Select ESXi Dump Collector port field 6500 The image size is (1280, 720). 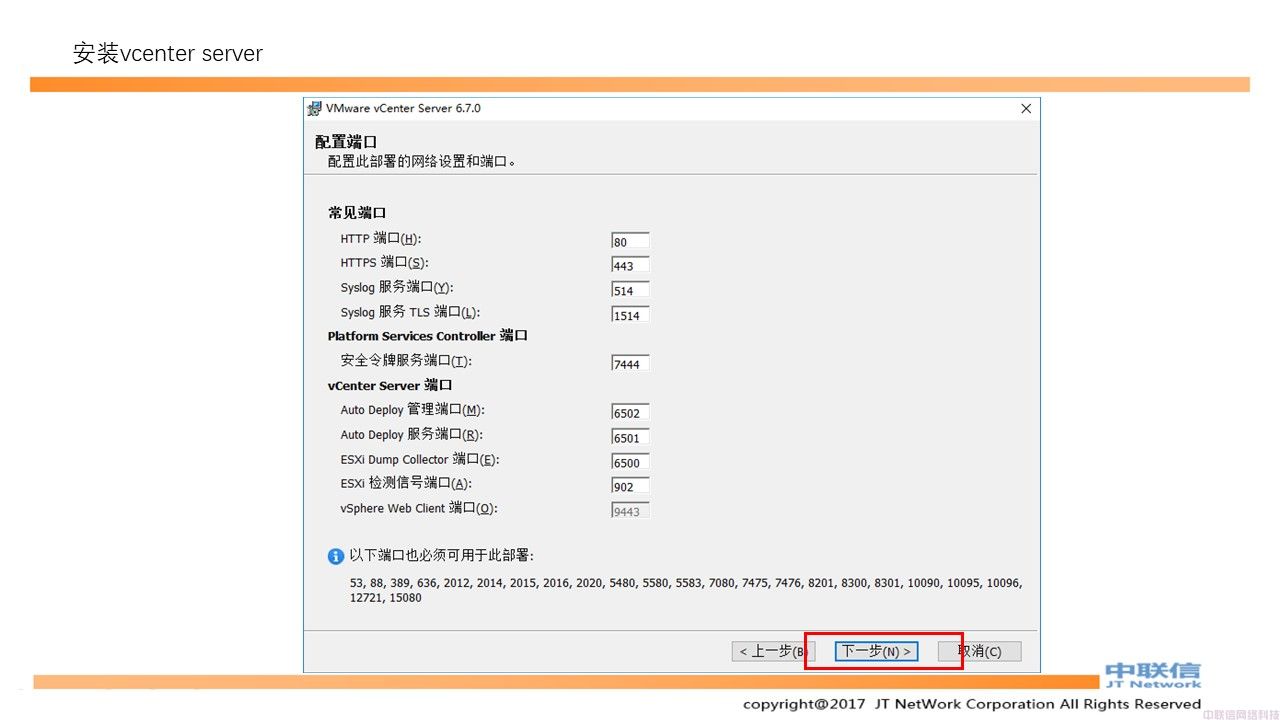(x=630, y=462)
